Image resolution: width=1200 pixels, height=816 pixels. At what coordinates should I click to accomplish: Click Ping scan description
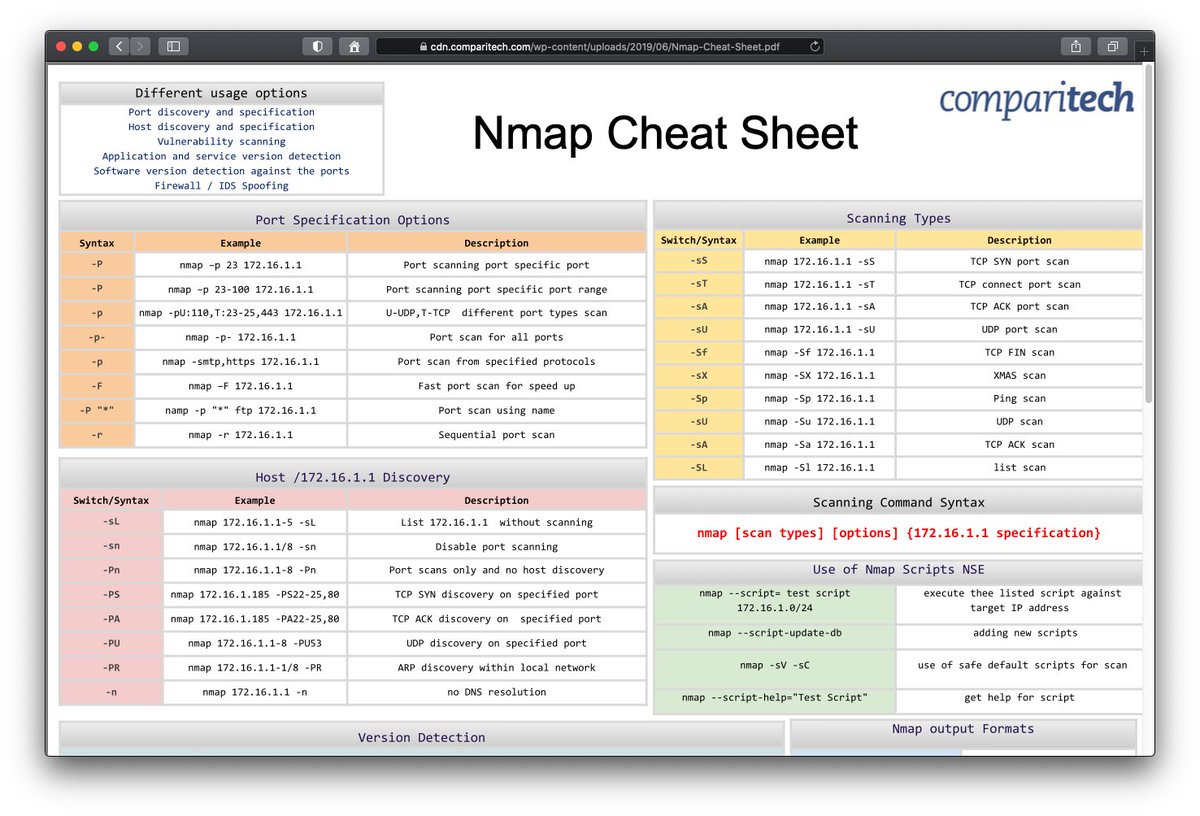(1019, 398)
